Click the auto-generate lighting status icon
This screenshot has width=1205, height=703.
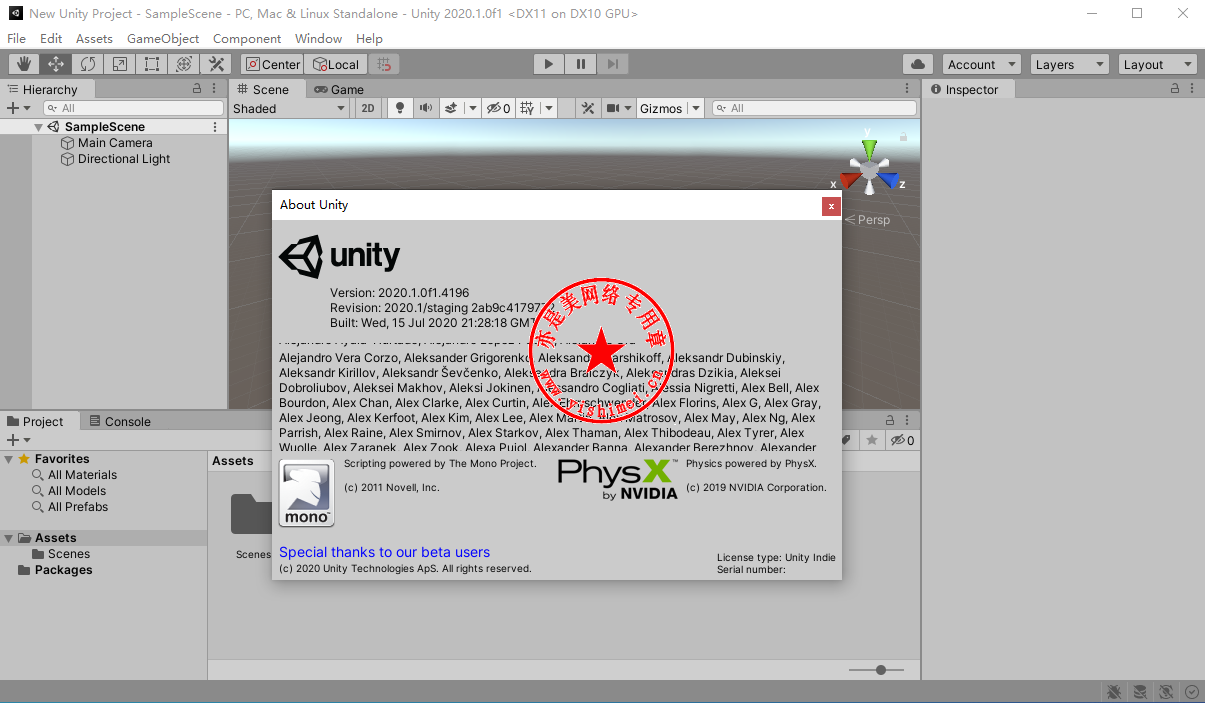[1166, 692]
